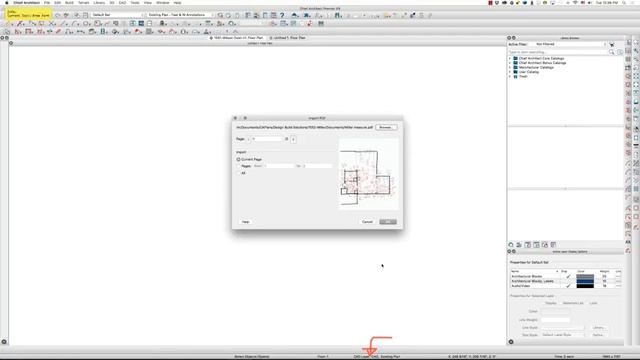Sort layers by the Name column header
640x360 pixels.
(534, 271)
